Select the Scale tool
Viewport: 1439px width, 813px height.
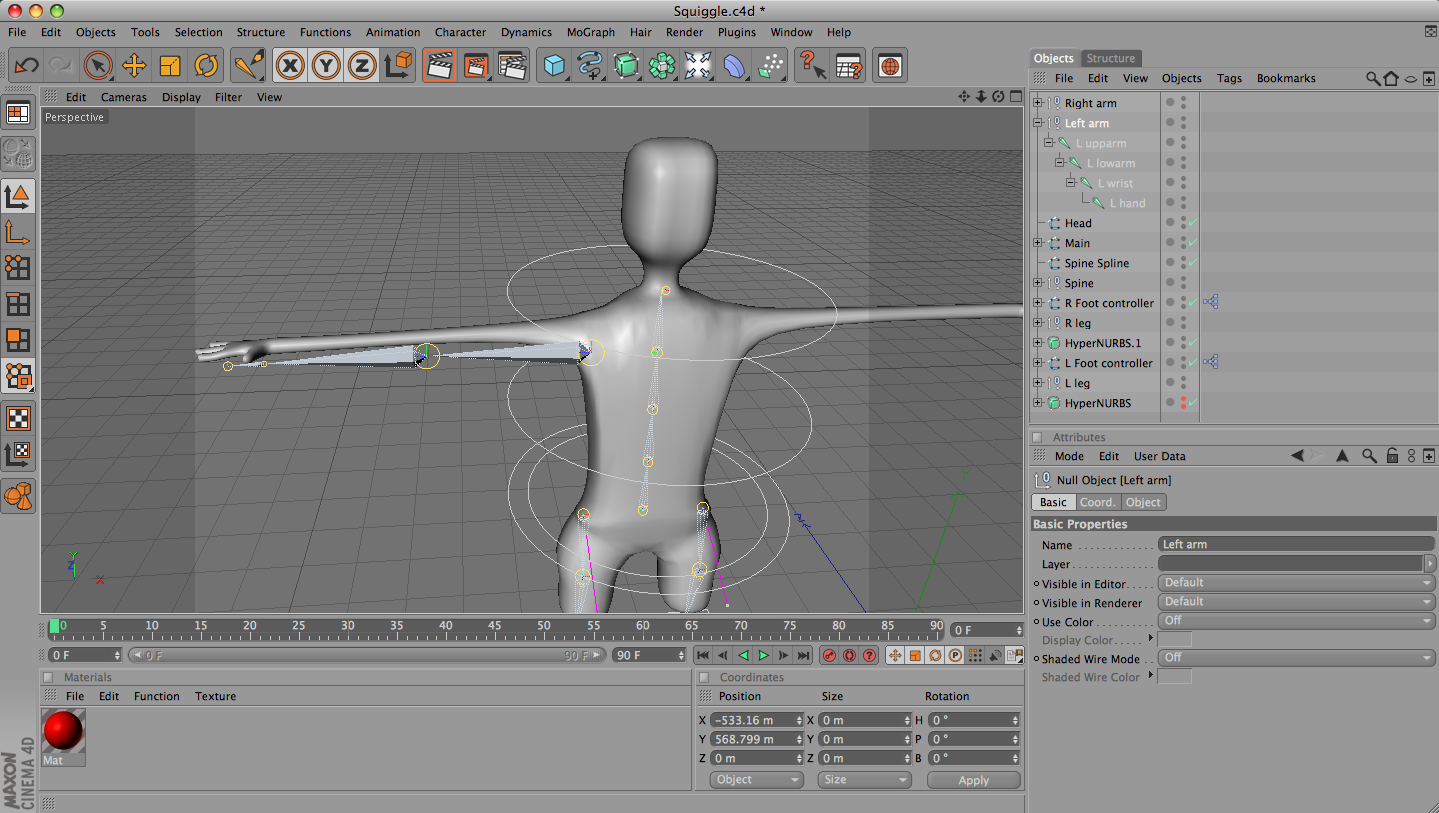point(168,64)
